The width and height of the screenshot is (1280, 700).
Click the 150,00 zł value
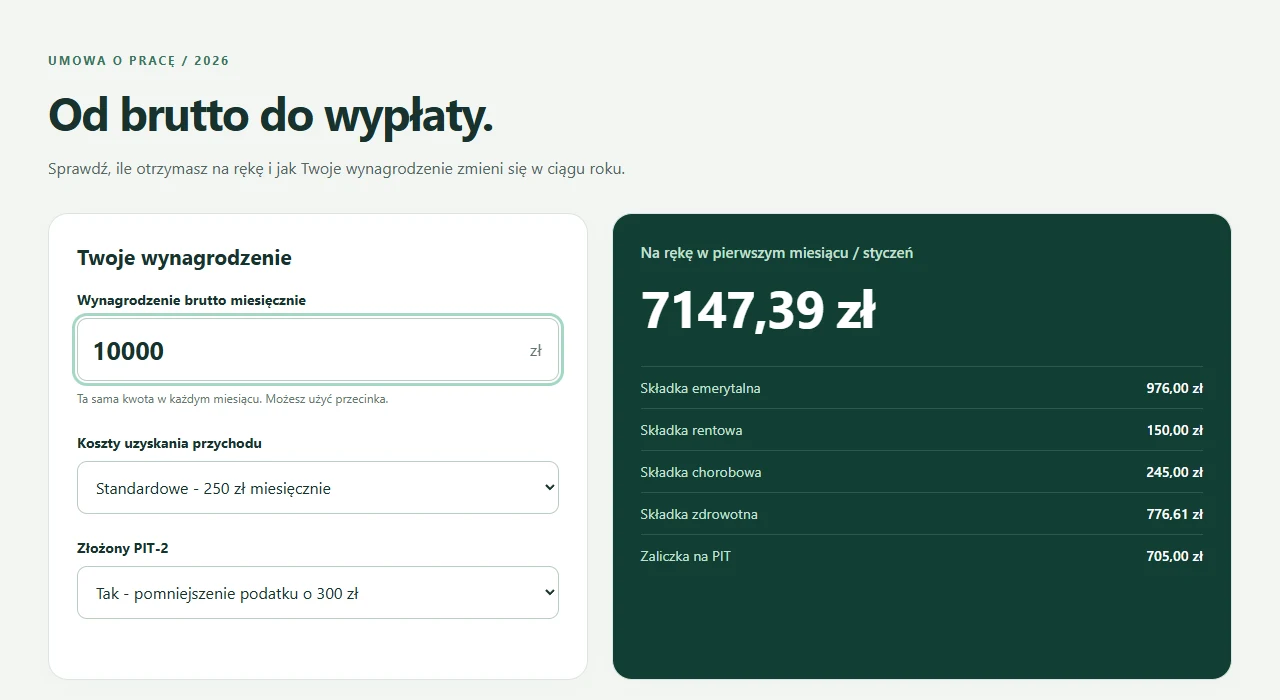(1174, 430)
